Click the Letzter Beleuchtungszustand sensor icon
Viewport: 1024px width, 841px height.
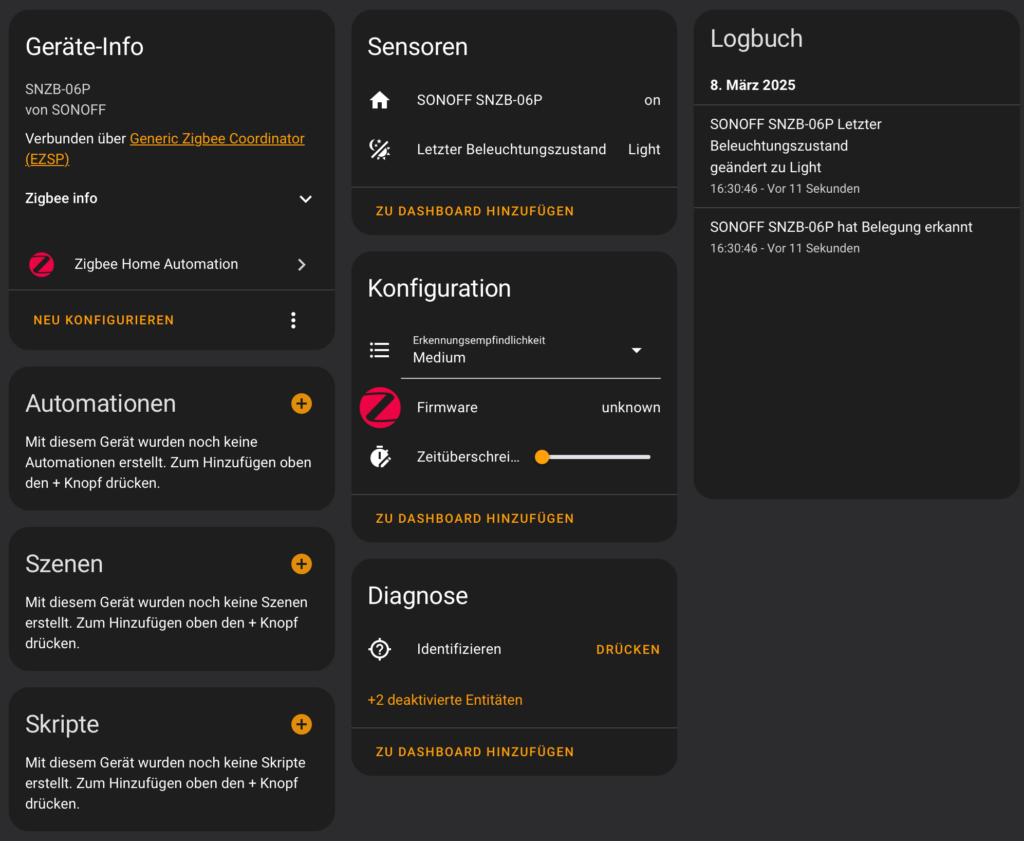coord(379,149)
